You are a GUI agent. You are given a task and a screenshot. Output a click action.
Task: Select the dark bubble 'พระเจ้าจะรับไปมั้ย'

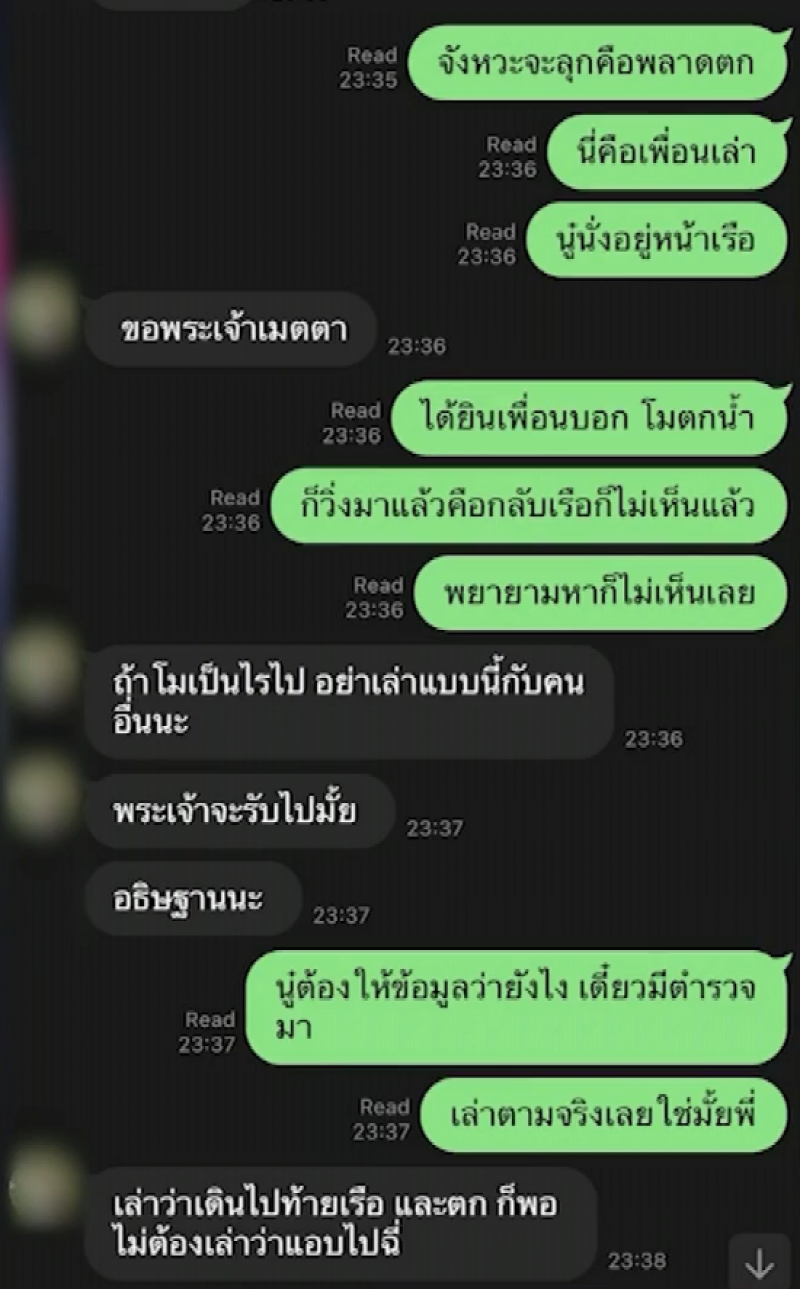coord(240,811)
